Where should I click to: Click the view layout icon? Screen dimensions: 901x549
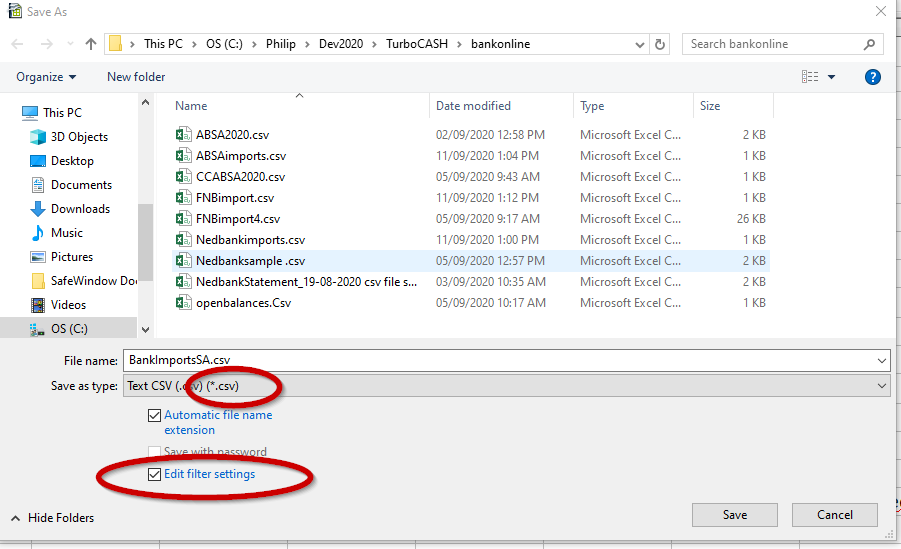pos(810,77)
